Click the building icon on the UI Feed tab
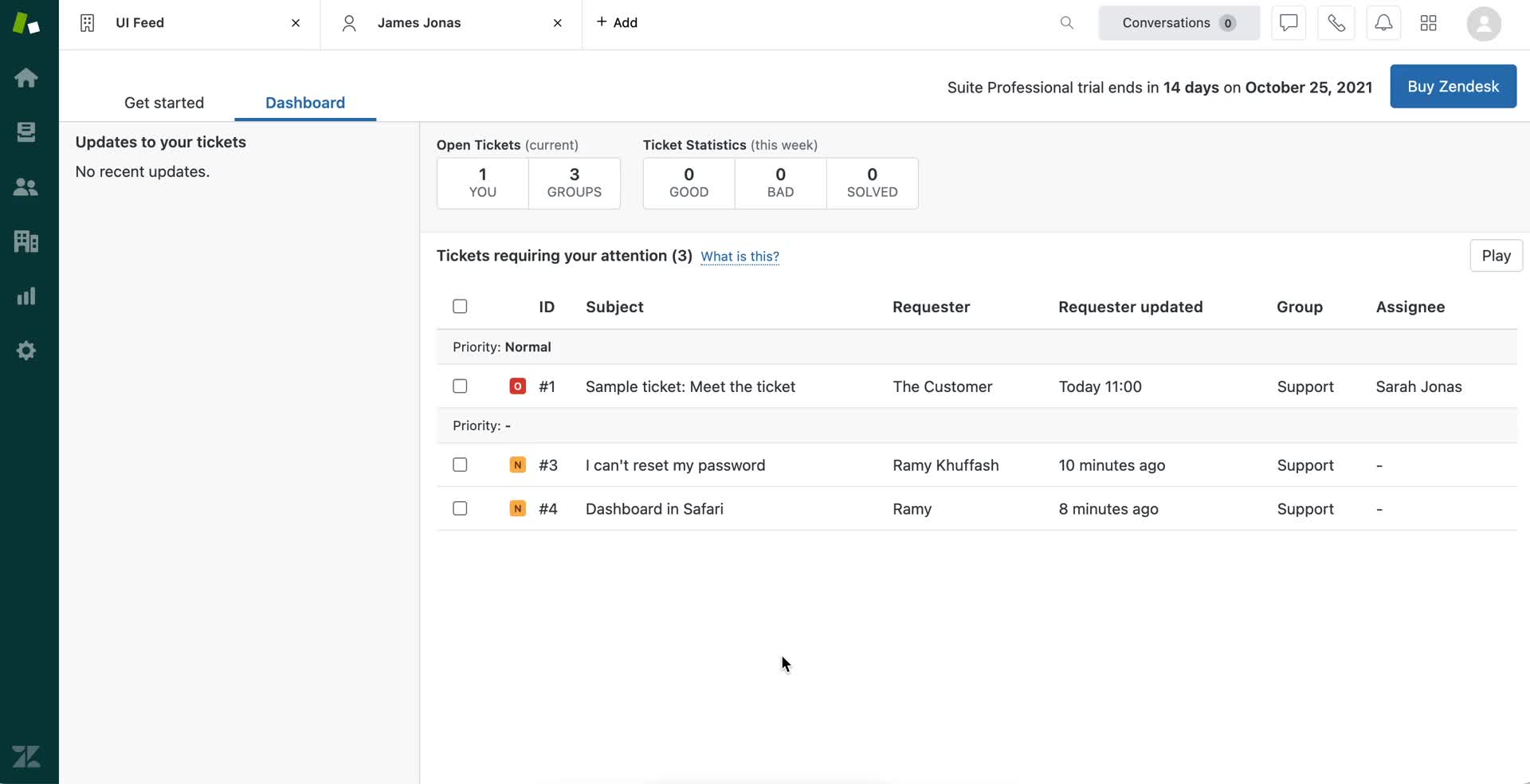 [x=88, y=23]
